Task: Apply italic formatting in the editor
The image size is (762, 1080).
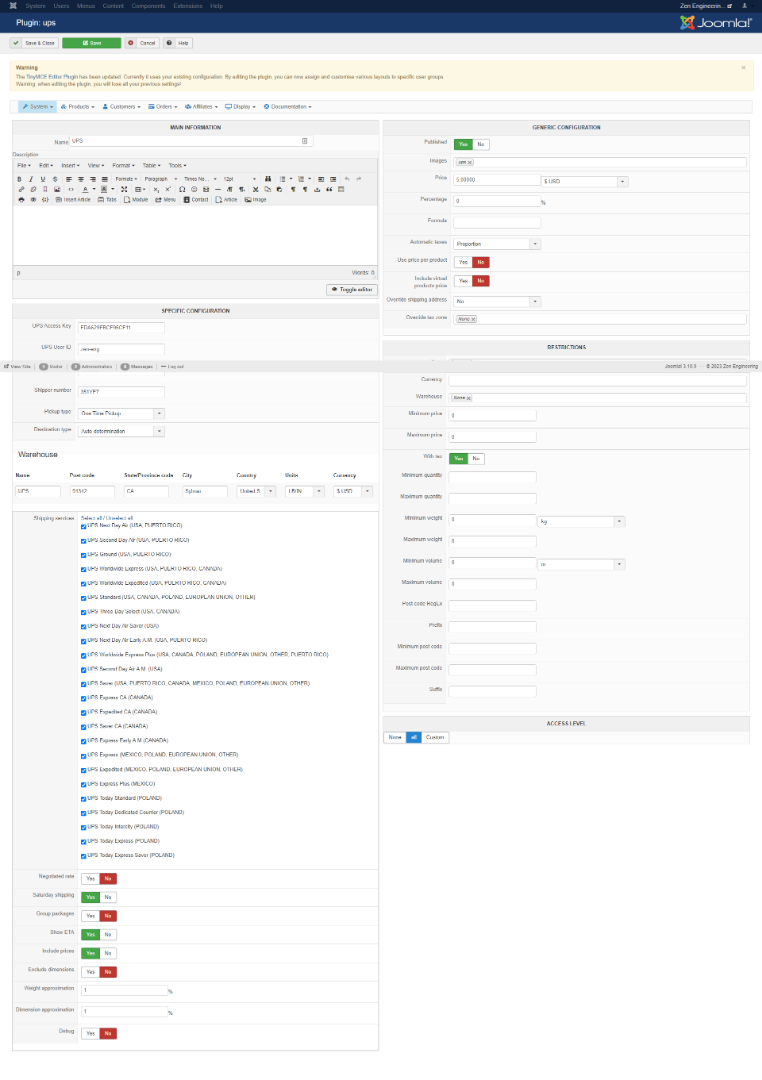Action: click(x=31, y=179)
